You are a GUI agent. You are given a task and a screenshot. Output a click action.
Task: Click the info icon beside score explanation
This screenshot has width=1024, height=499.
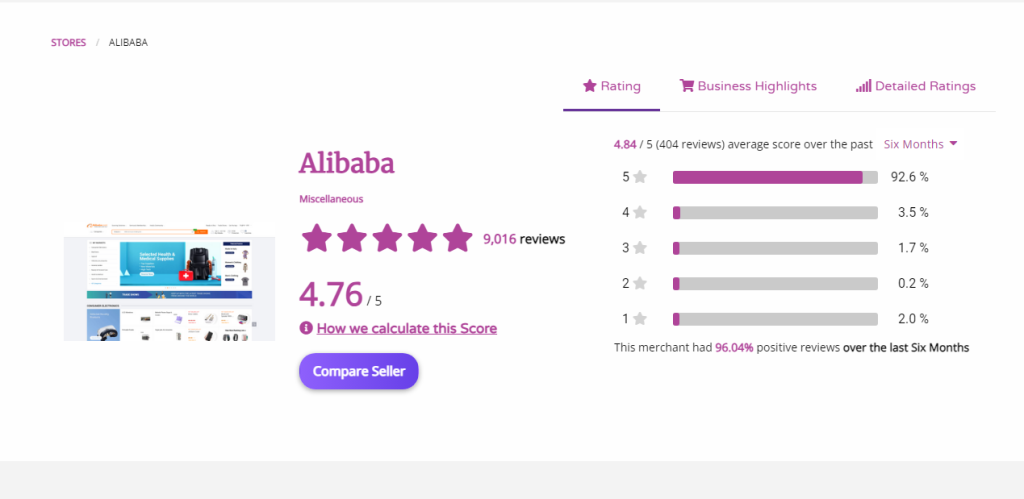[x=306, y=328]
